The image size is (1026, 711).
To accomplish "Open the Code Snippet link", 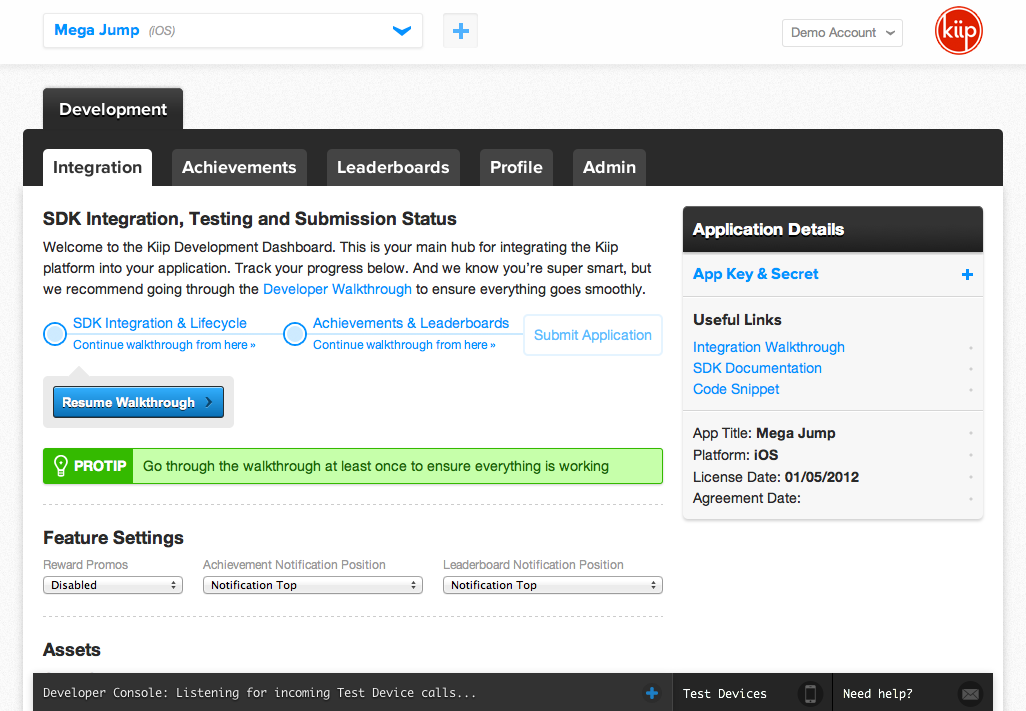I will [736, 389].
